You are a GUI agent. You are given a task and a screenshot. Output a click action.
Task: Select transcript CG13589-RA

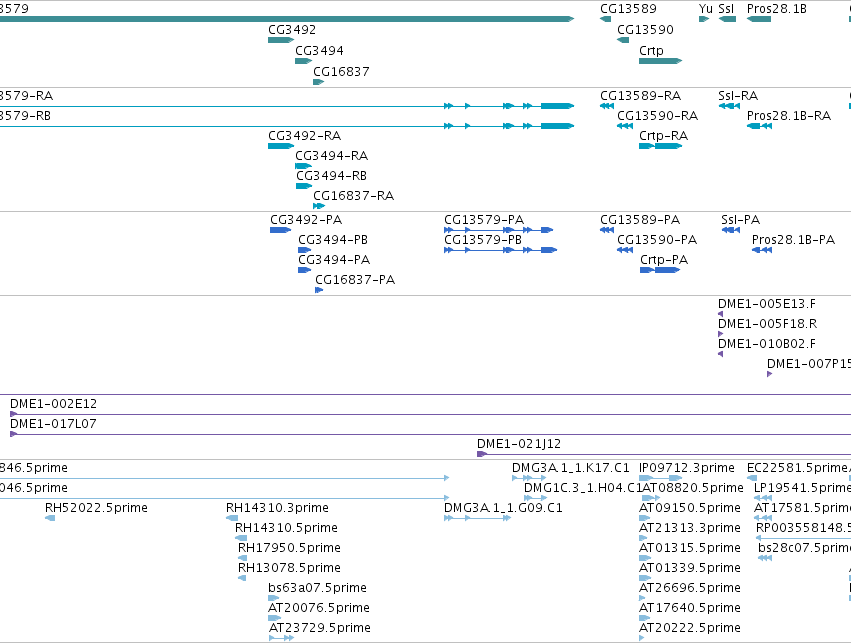click(x=607, y=106)
